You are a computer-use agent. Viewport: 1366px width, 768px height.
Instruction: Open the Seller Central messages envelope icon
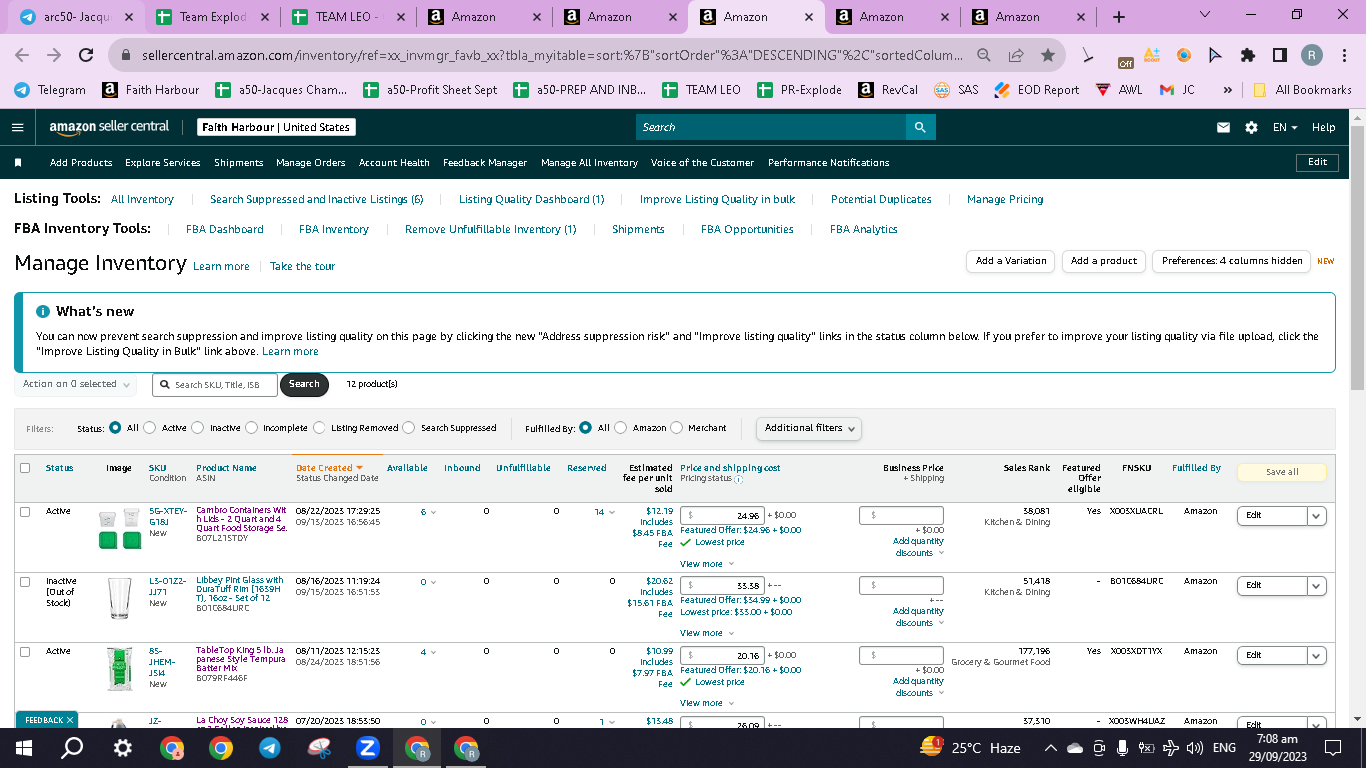1223,127
